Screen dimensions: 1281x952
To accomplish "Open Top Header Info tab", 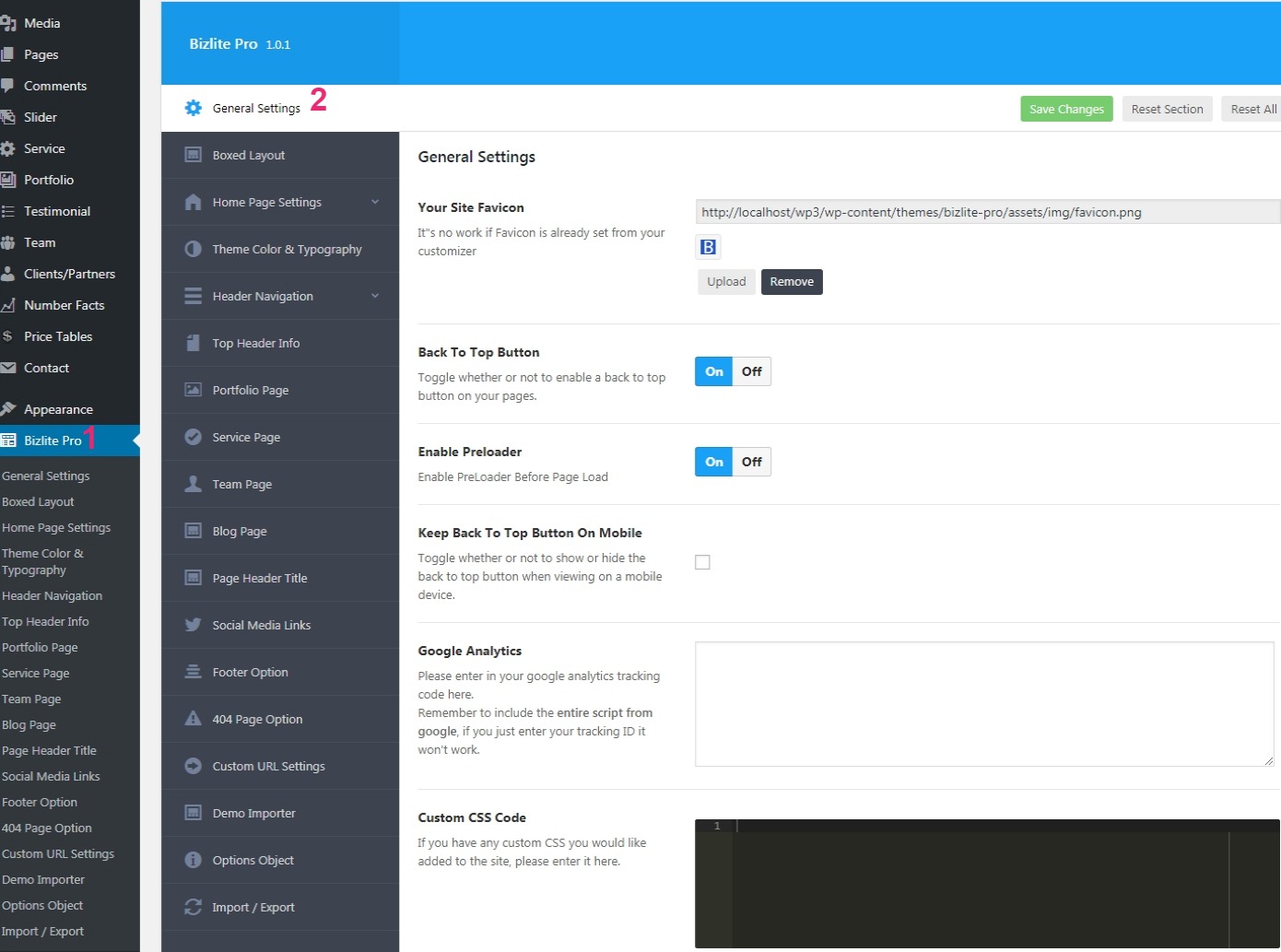I will click(x=280, y=343).
